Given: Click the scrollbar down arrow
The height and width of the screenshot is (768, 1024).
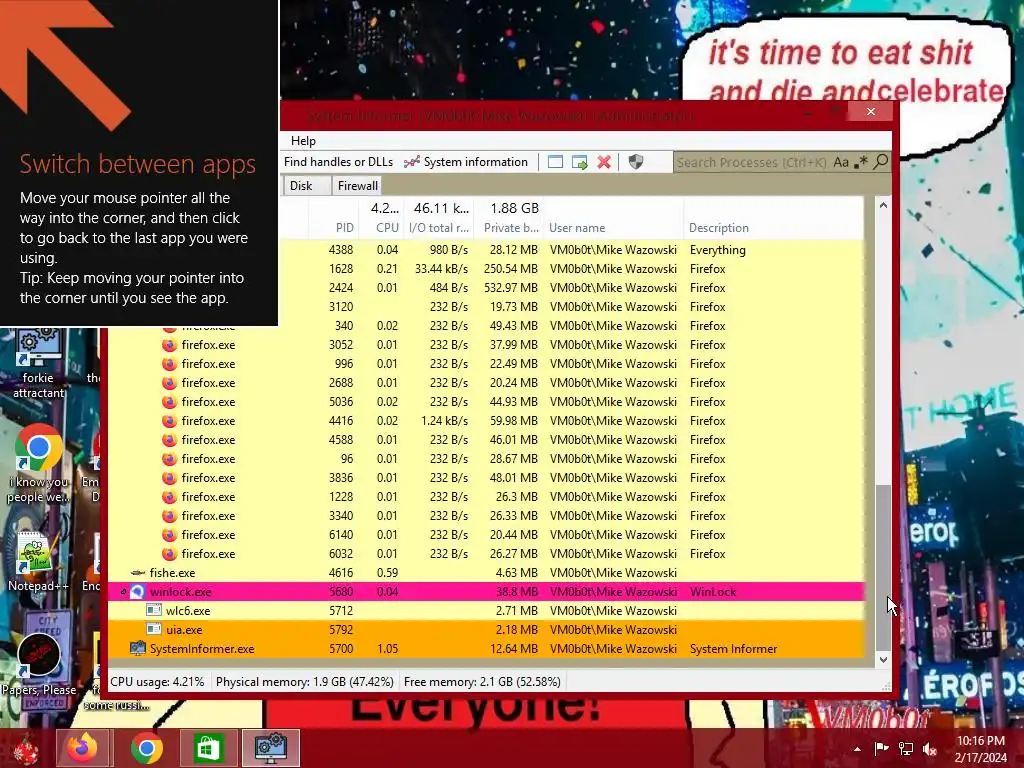Looking at the screenshot, I should (x=883, y=660).
